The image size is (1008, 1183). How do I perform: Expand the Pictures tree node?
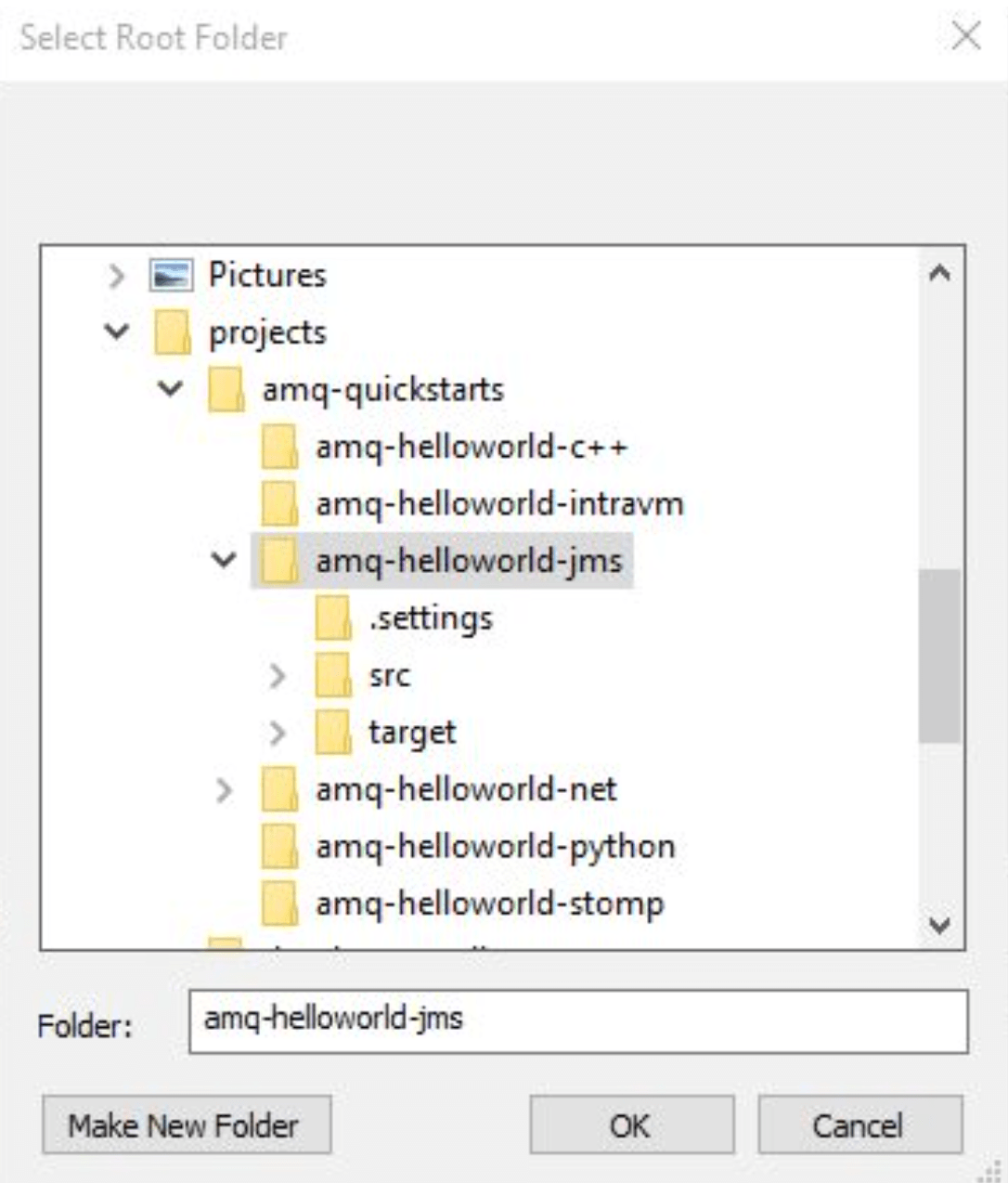[117, 276]
